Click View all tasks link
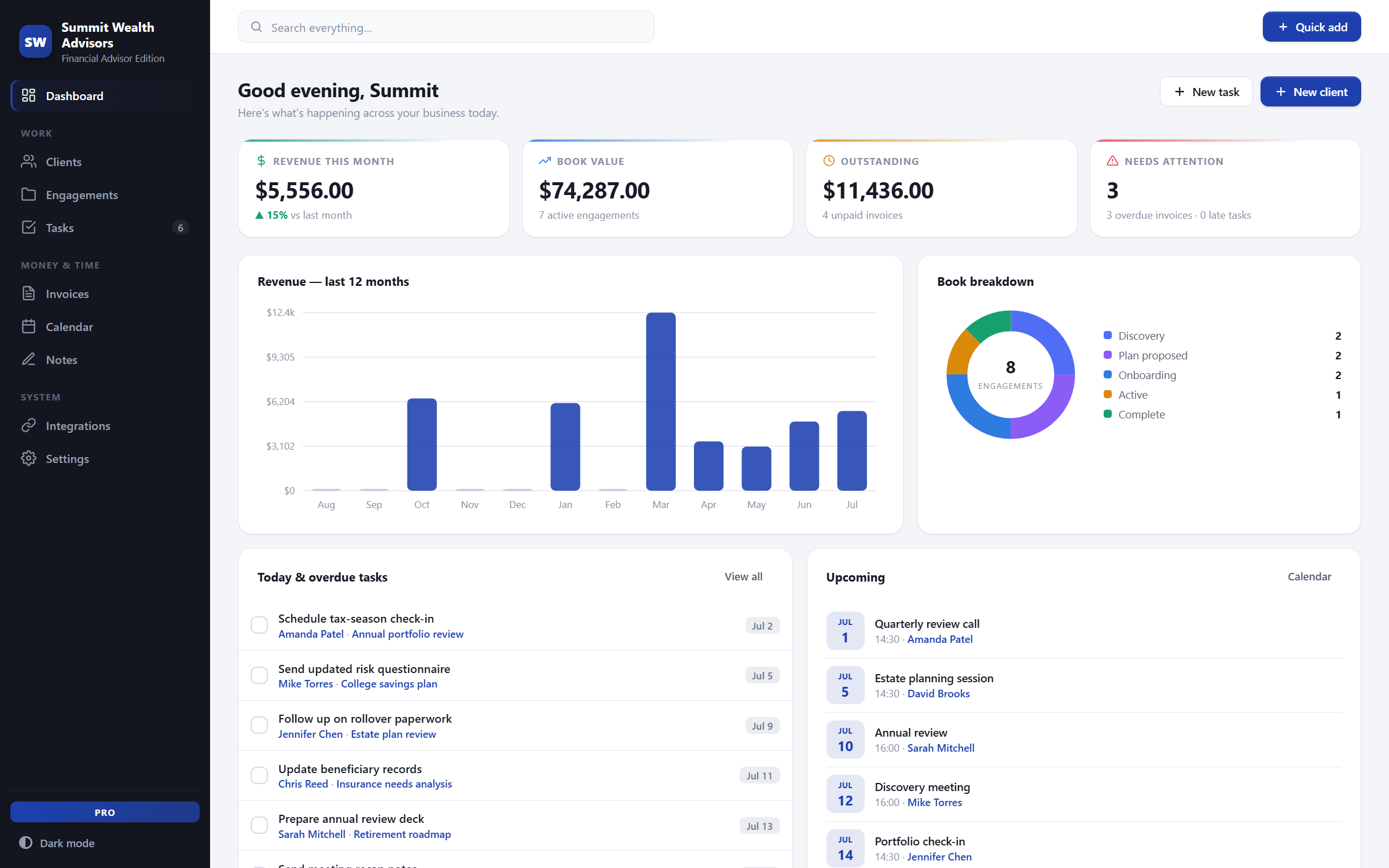The width and height of the screenshot is (1389, 868). point(743,576)
